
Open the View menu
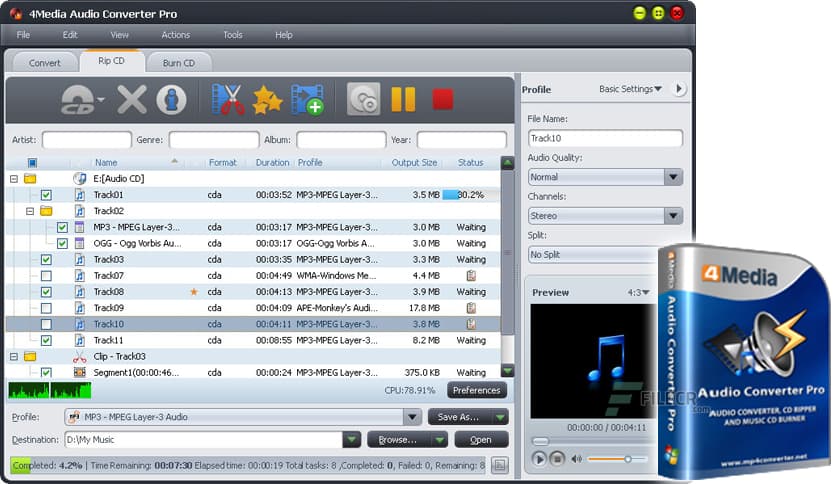click(x=119, y=35)
